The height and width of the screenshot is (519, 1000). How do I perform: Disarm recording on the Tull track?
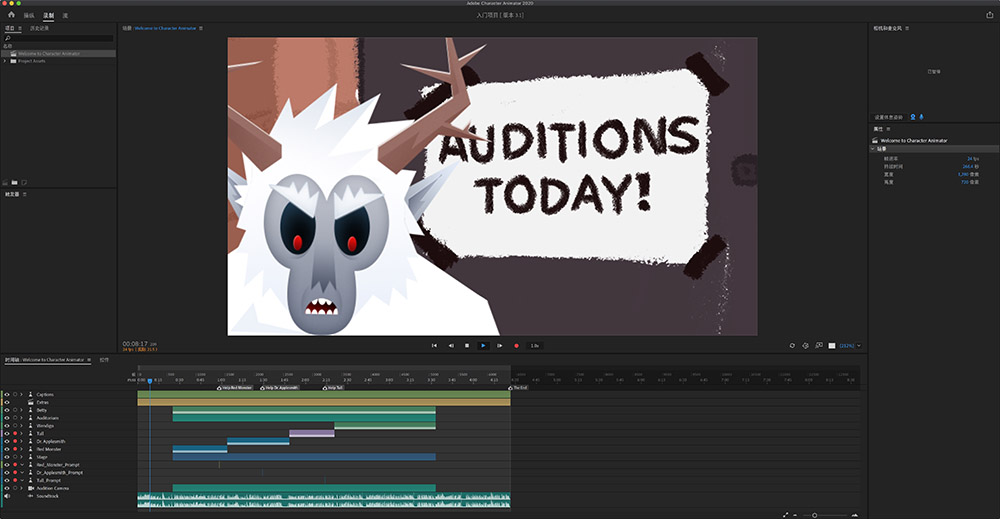point(15,434)
